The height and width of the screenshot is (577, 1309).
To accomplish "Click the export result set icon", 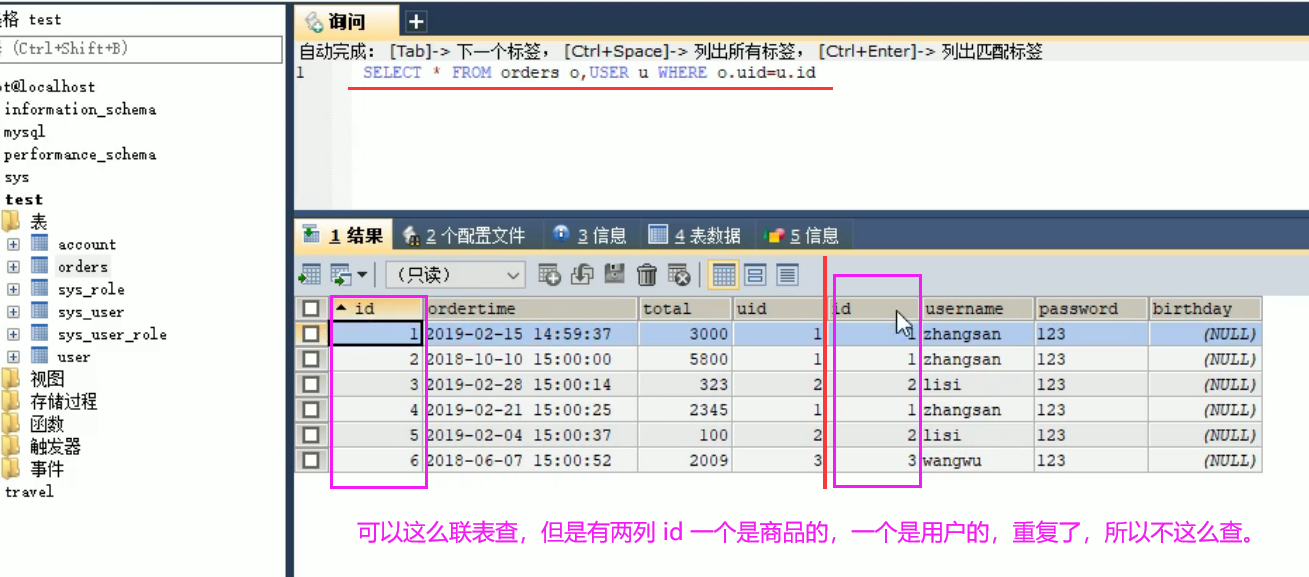I will 310,274.
